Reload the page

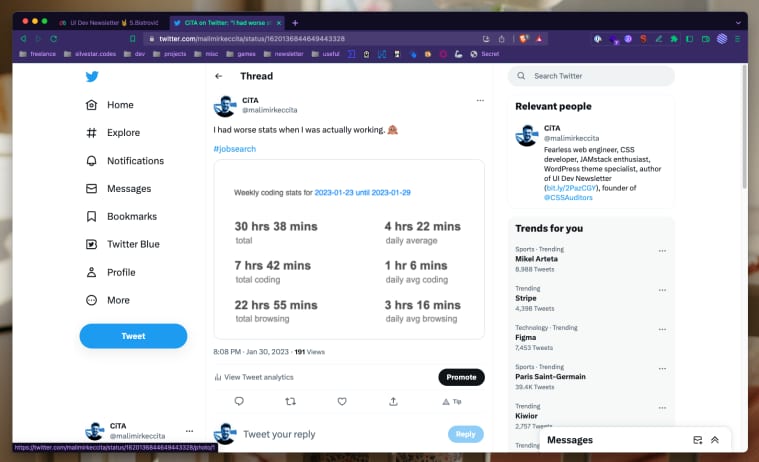tap(54, 39)
